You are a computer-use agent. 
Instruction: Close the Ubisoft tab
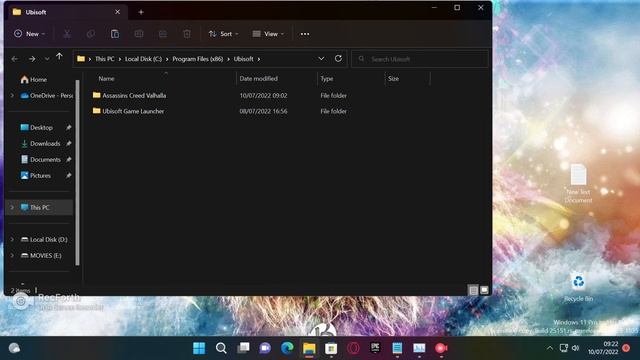tap(118, 12)
